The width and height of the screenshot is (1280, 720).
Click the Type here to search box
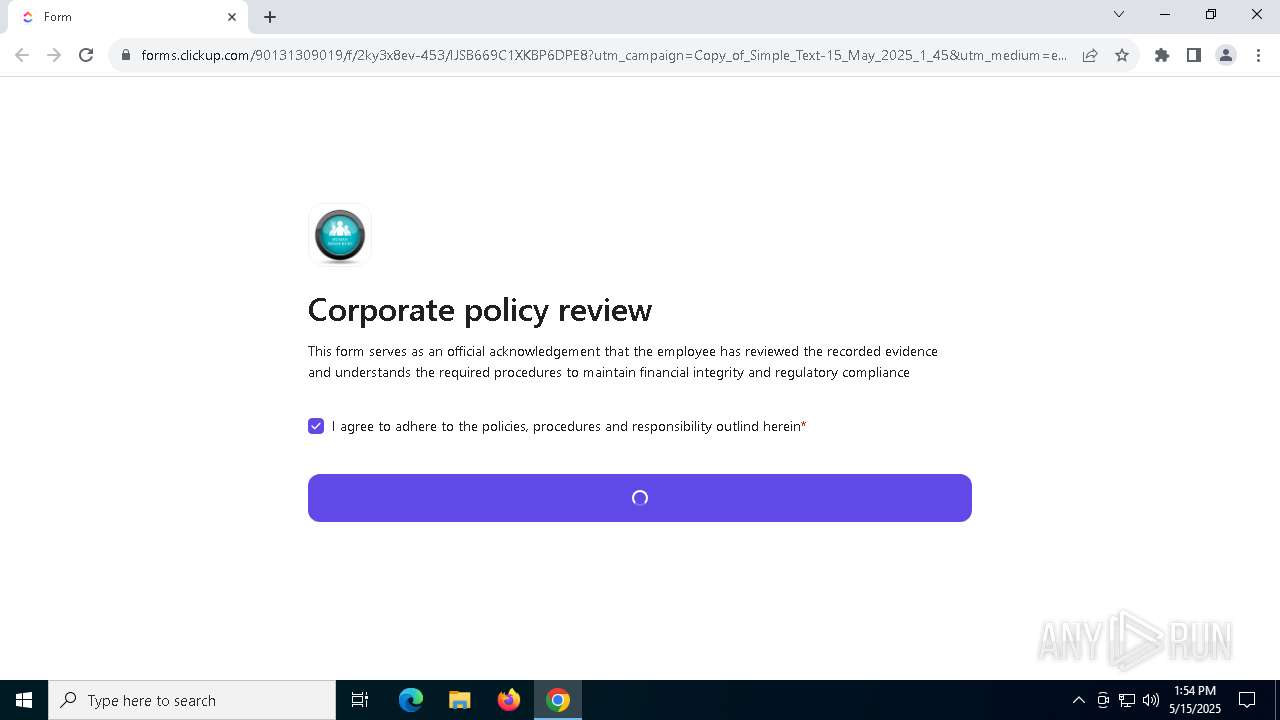(x=192, y=700)
